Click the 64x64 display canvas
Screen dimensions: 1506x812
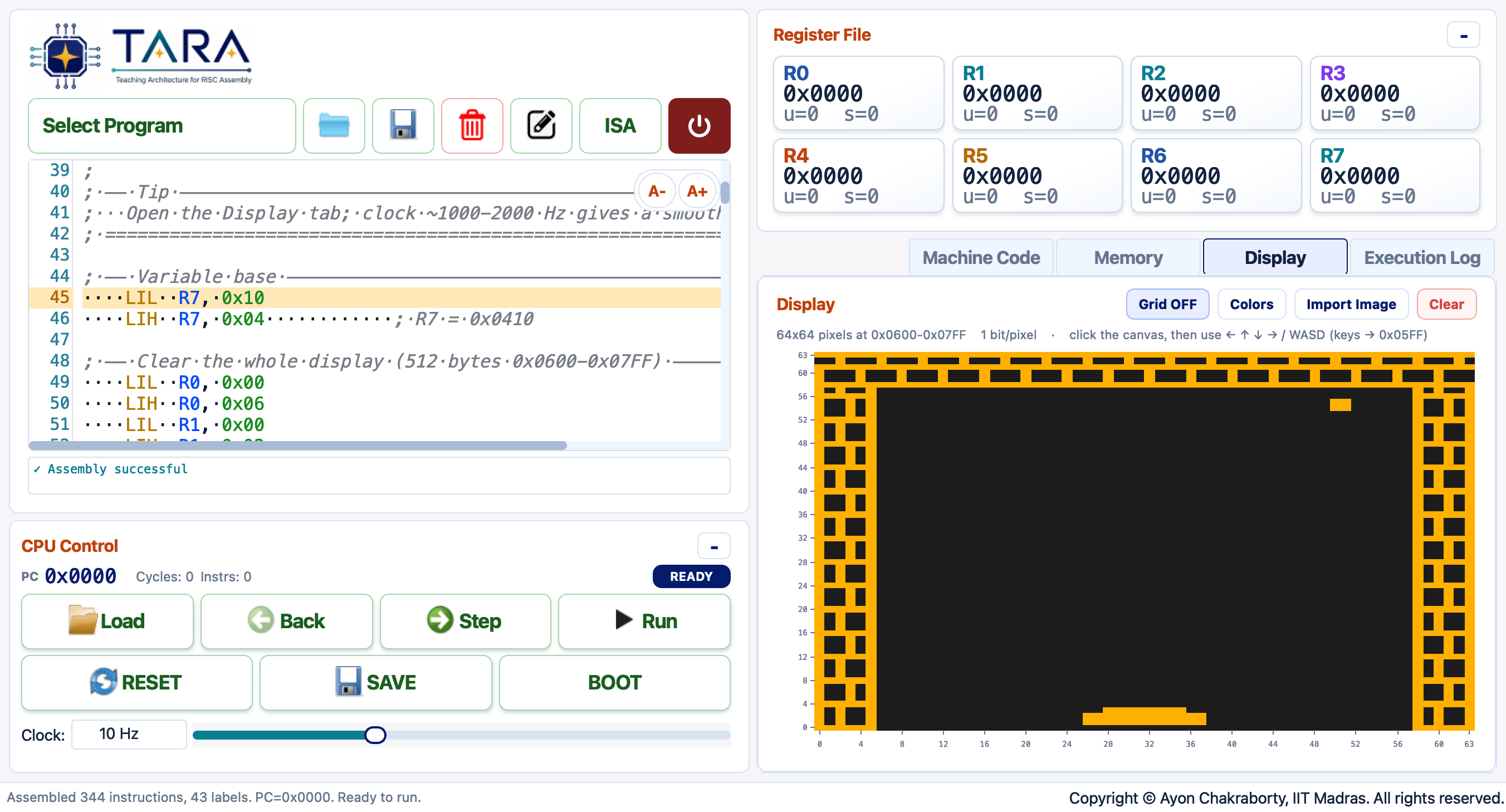coord(1144,541)
